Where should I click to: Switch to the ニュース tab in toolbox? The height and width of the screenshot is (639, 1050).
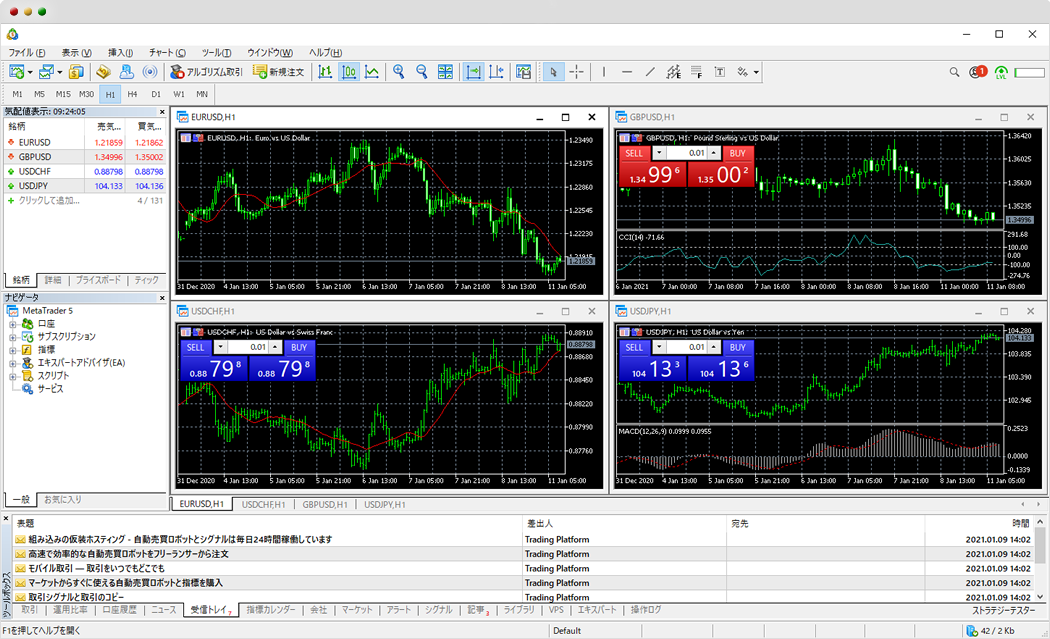163,609
